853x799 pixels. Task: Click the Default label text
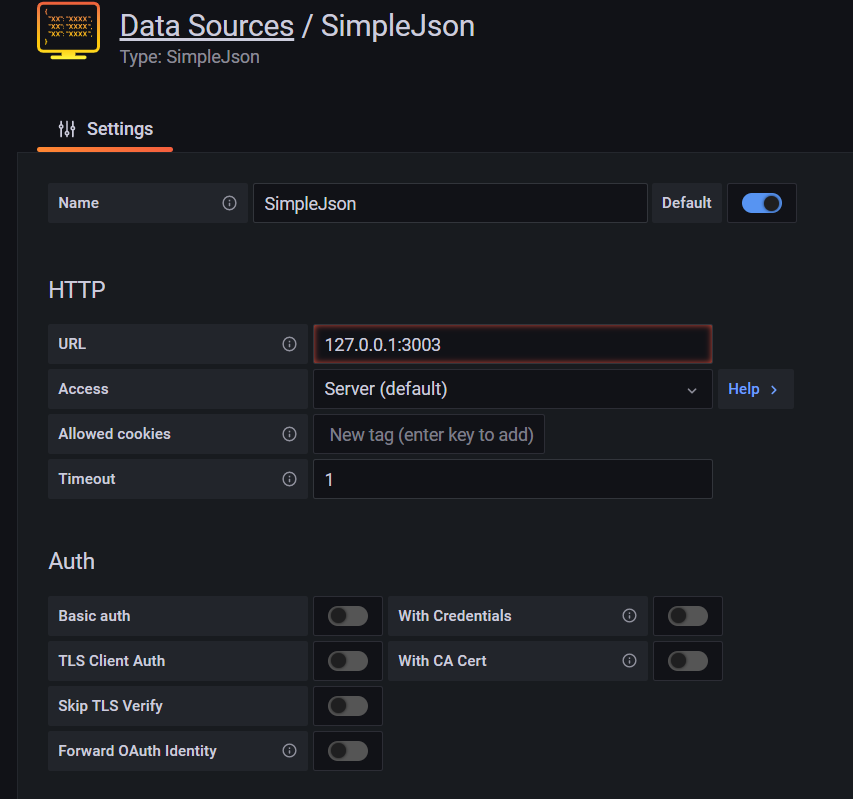[x=687, y=203]
